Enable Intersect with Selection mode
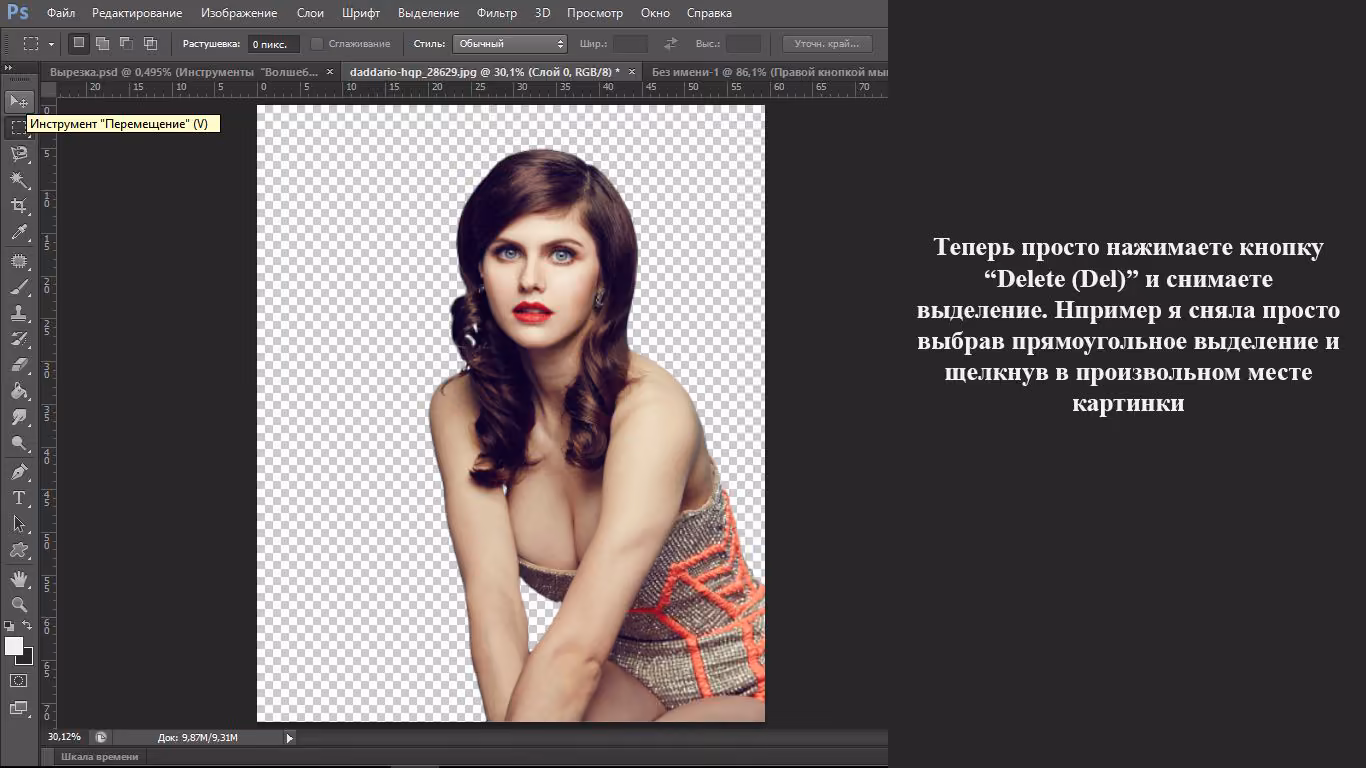1366x768 pixels. 150,43
